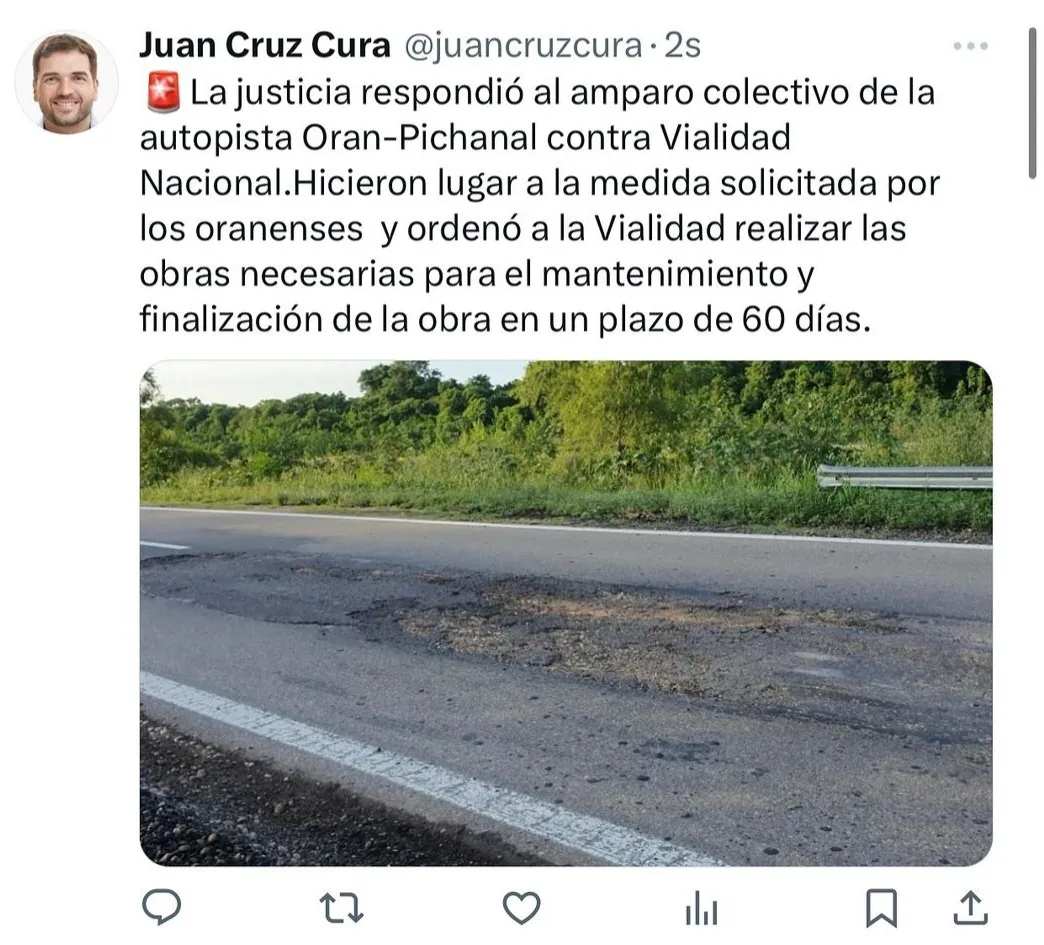Like the tweet with the heart icon

pos(521,908)
